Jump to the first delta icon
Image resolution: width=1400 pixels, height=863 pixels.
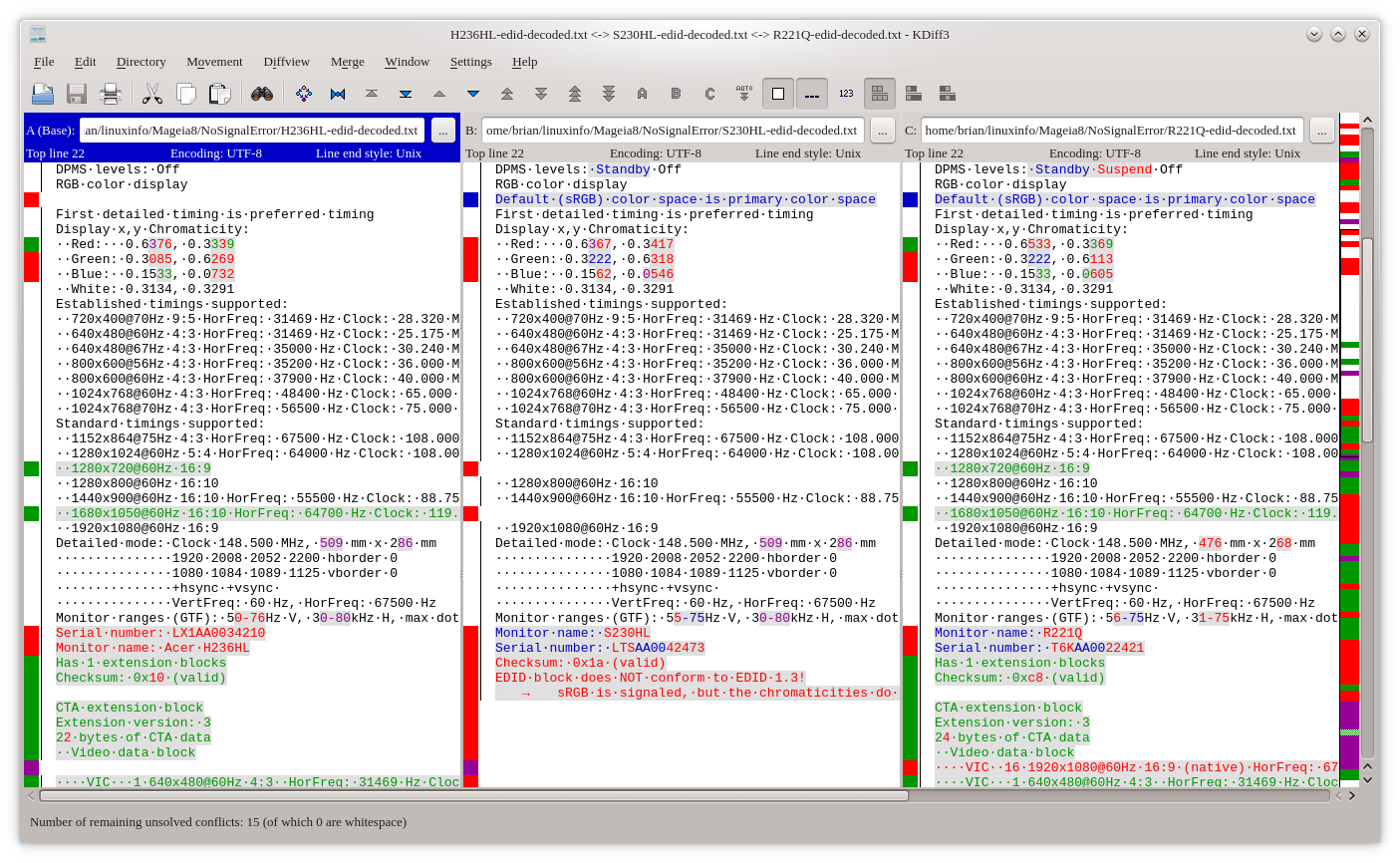click(372, 94)
